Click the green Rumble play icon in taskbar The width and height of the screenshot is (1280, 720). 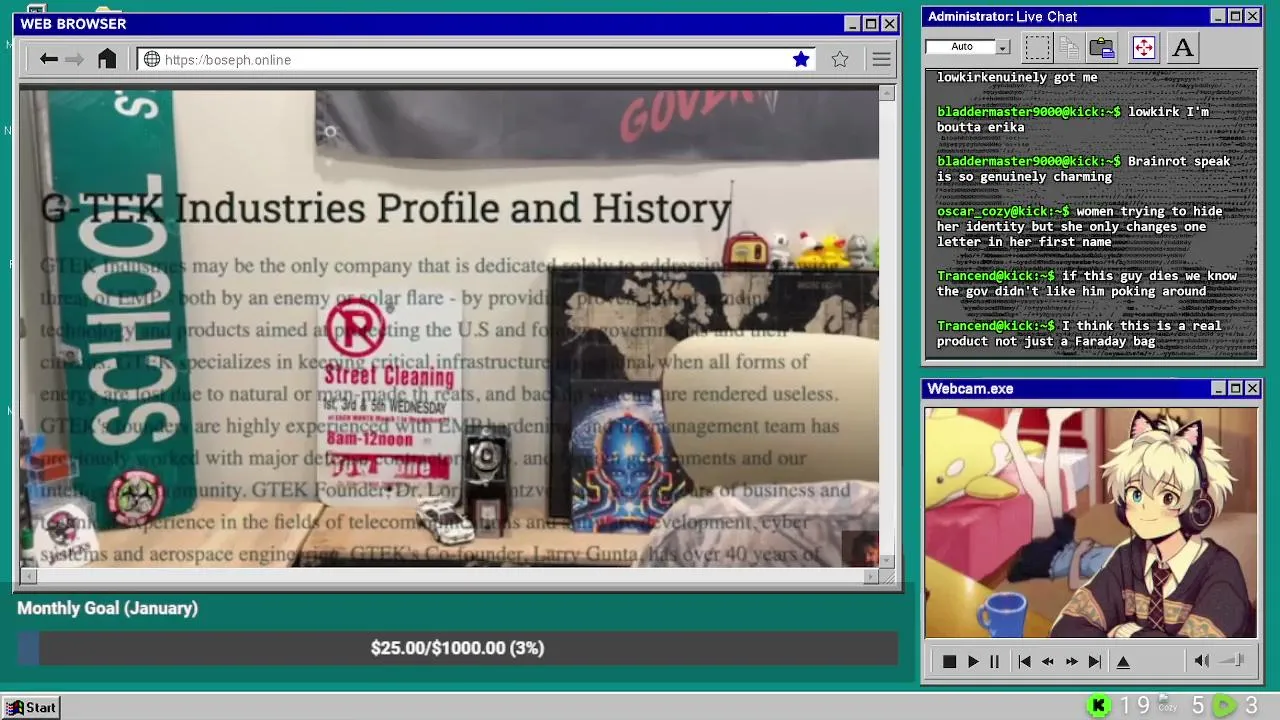click(1224, 706)
